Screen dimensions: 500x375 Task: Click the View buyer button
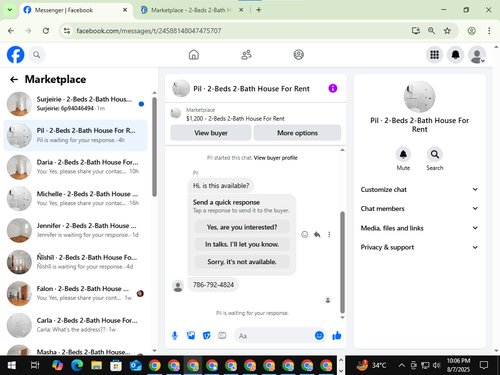(211, 133)
